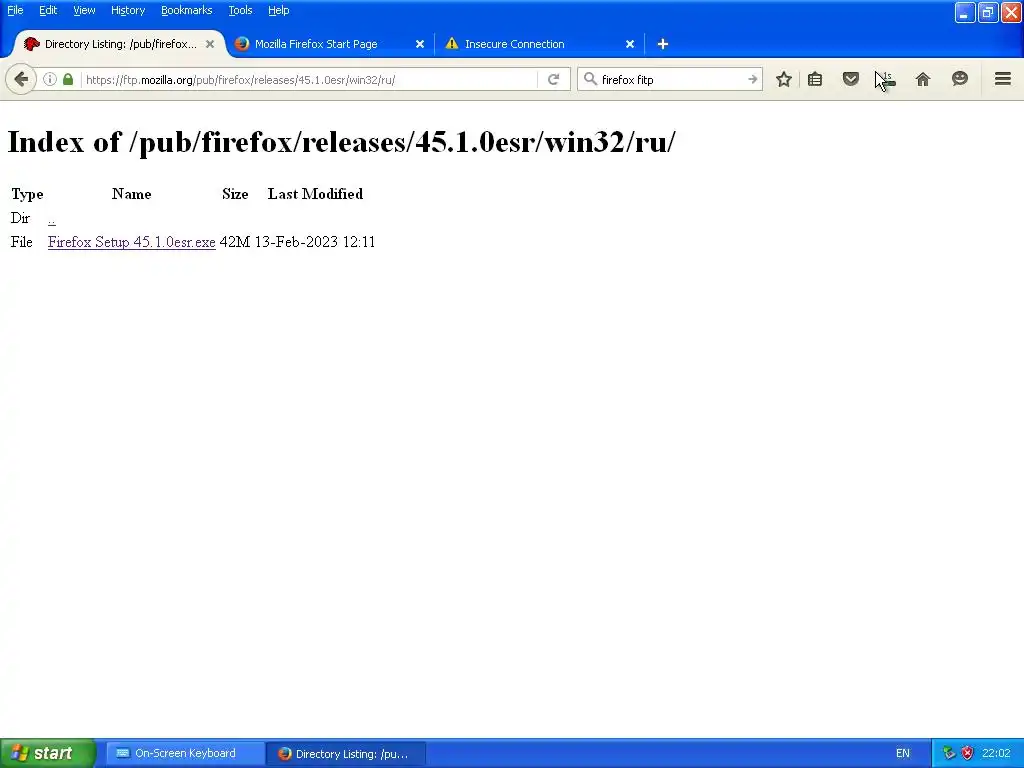Show your bookmarks list icon
This screenshot has width=1024, height=768.
(815, 80)
